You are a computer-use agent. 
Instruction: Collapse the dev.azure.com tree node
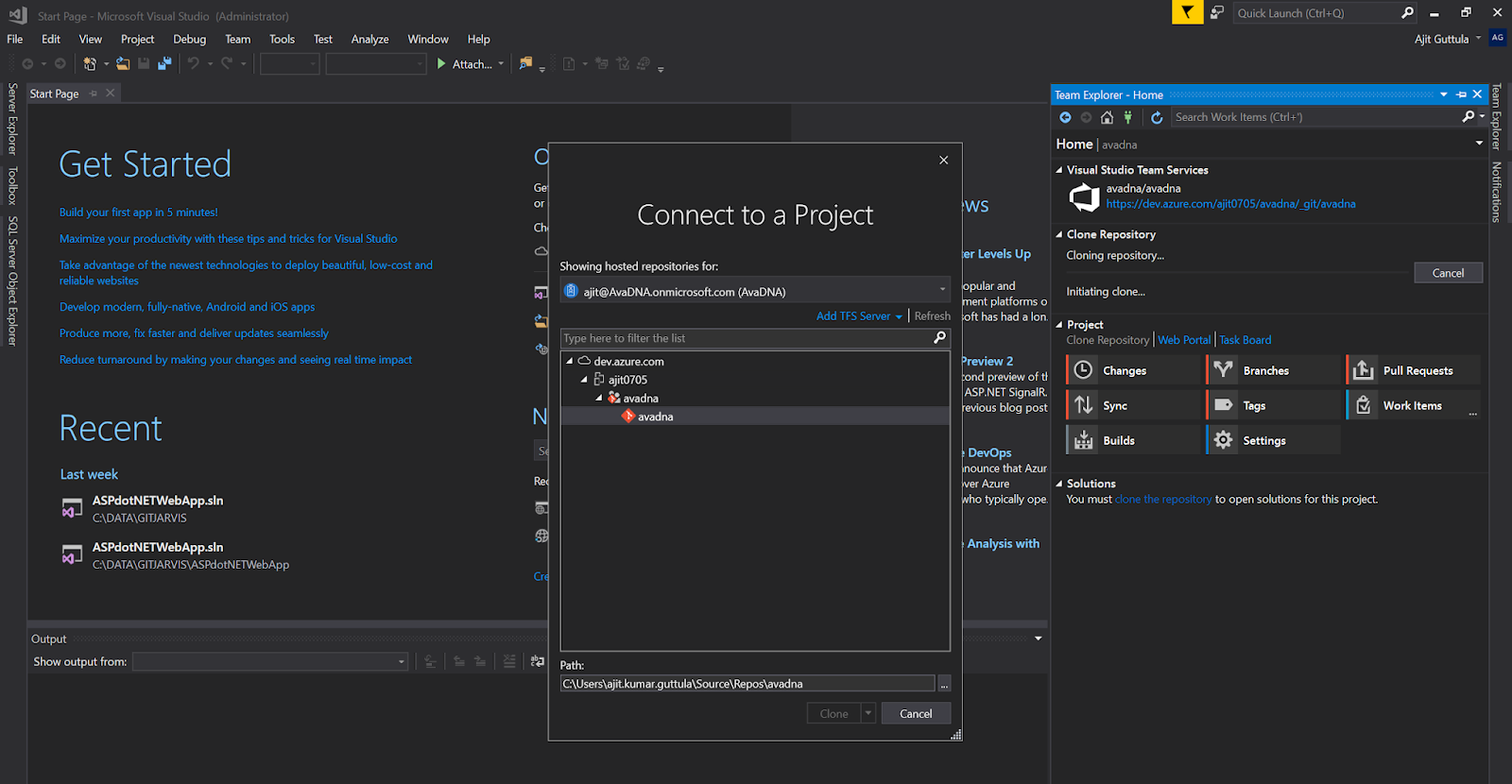click(570, 361)
